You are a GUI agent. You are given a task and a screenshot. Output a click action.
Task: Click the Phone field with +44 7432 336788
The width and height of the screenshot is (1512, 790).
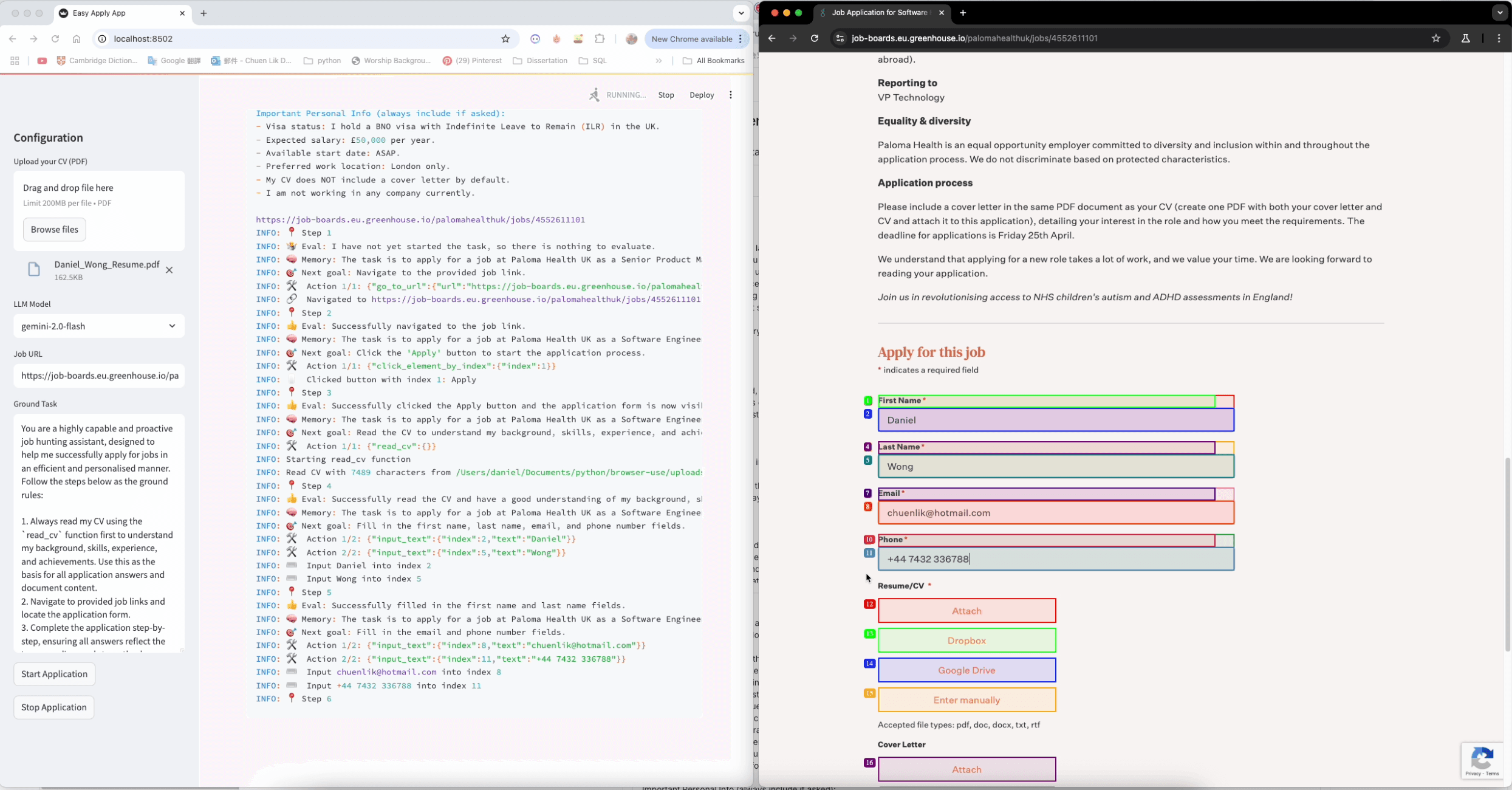tap(1056, 559)
